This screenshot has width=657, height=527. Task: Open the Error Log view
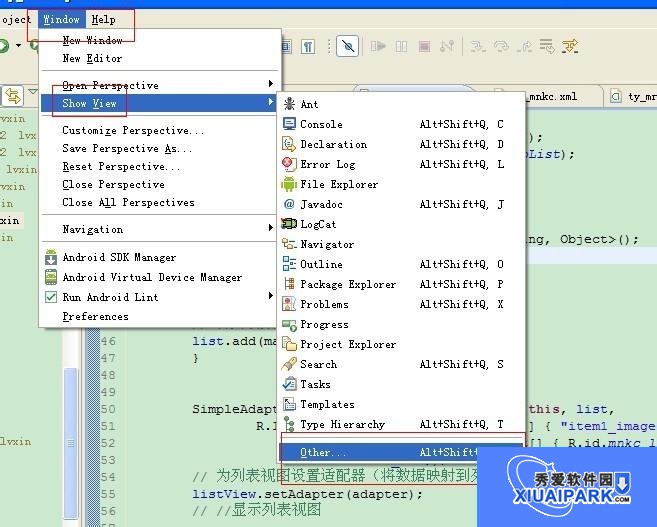[x=401, y=164]
